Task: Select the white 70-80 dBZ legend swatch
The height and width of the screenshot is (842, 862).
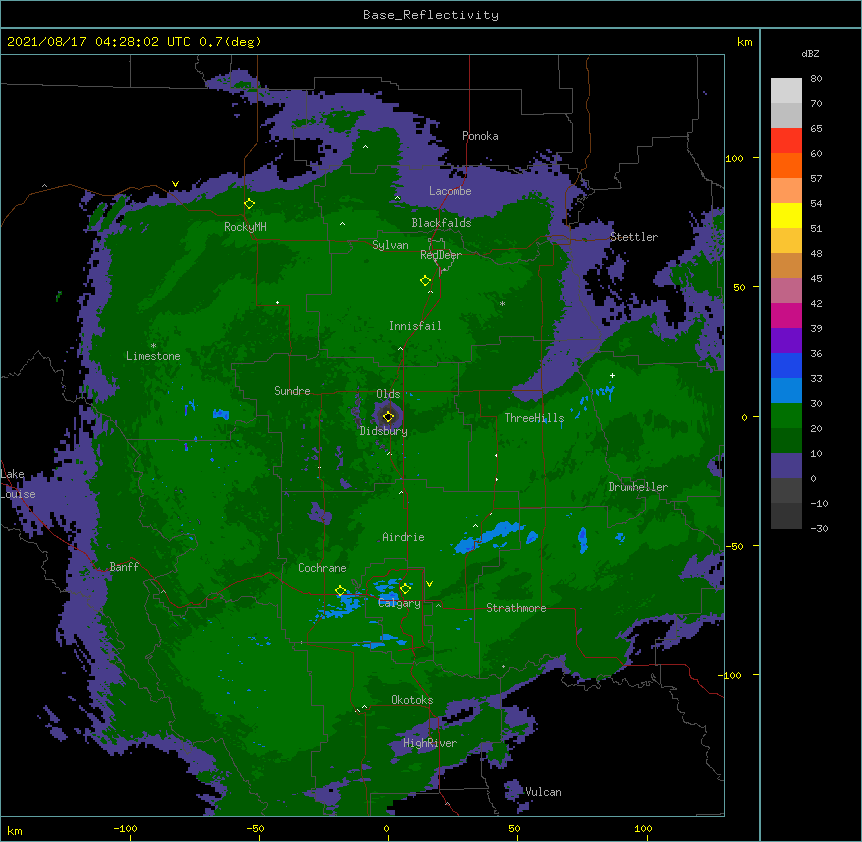Action: (x=786, y=91)
